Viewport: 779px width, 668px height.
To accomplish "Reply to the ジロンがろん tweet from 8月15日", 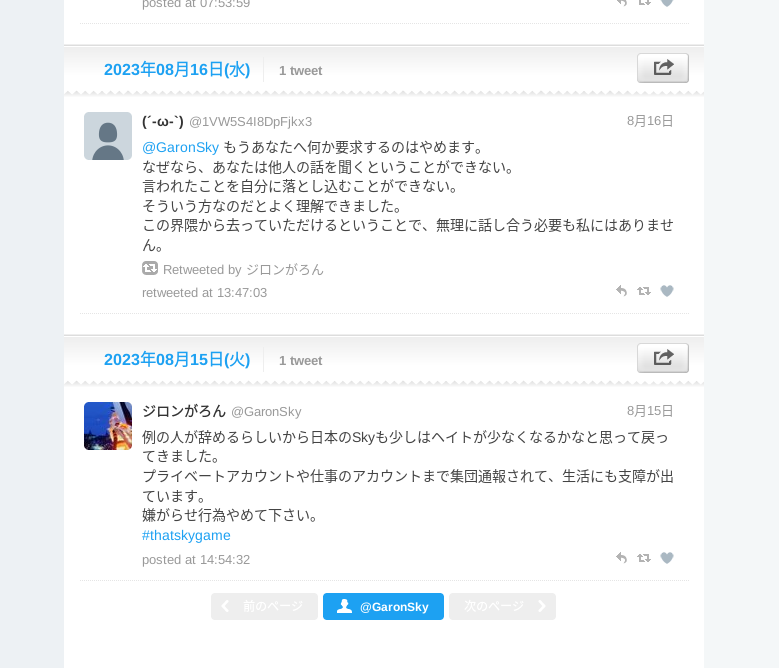I will pos(621,558).
